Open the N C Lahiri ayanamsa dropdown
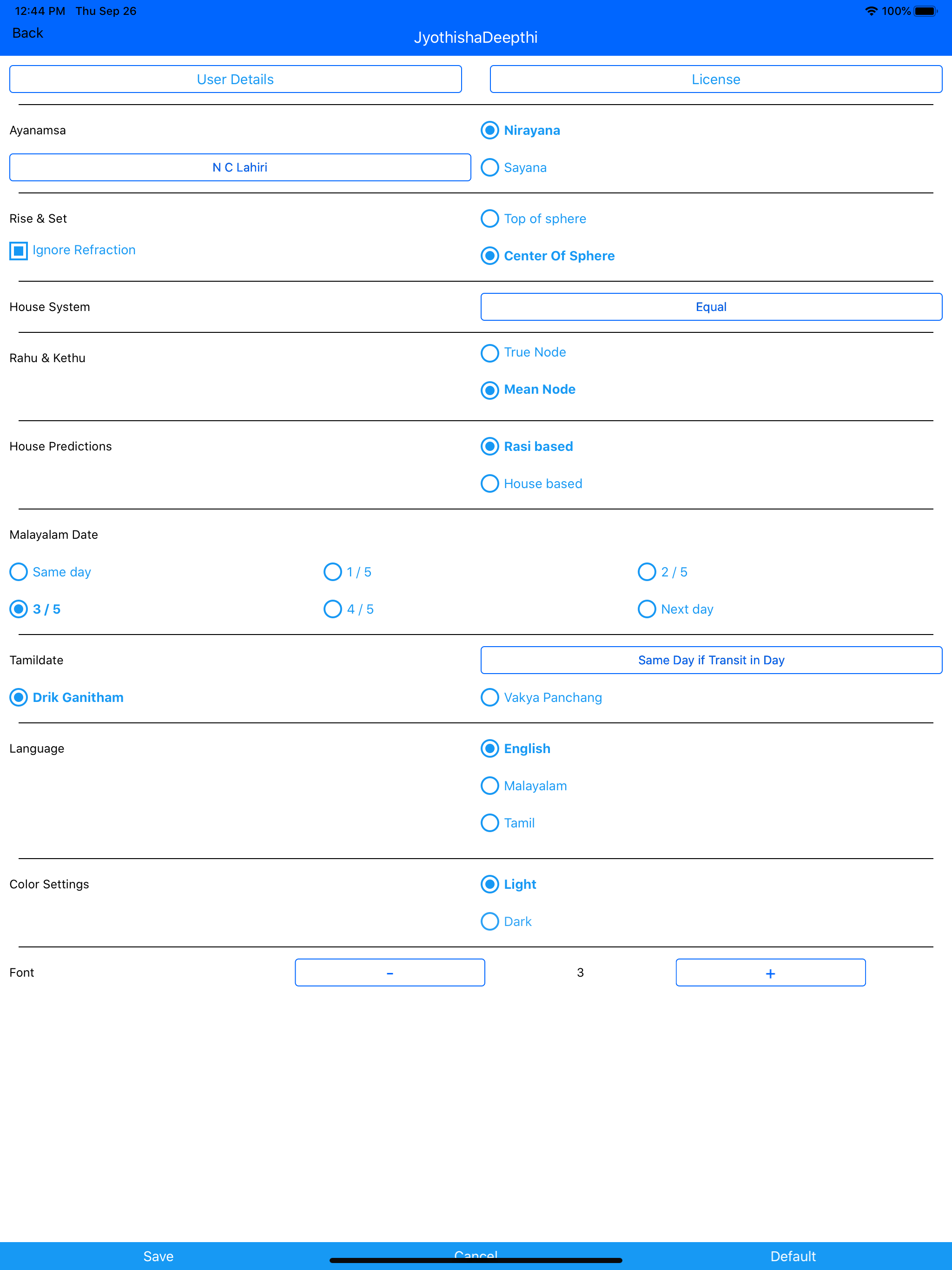The width and height of the screenshot is (952, 1270). tap(240, 168)
